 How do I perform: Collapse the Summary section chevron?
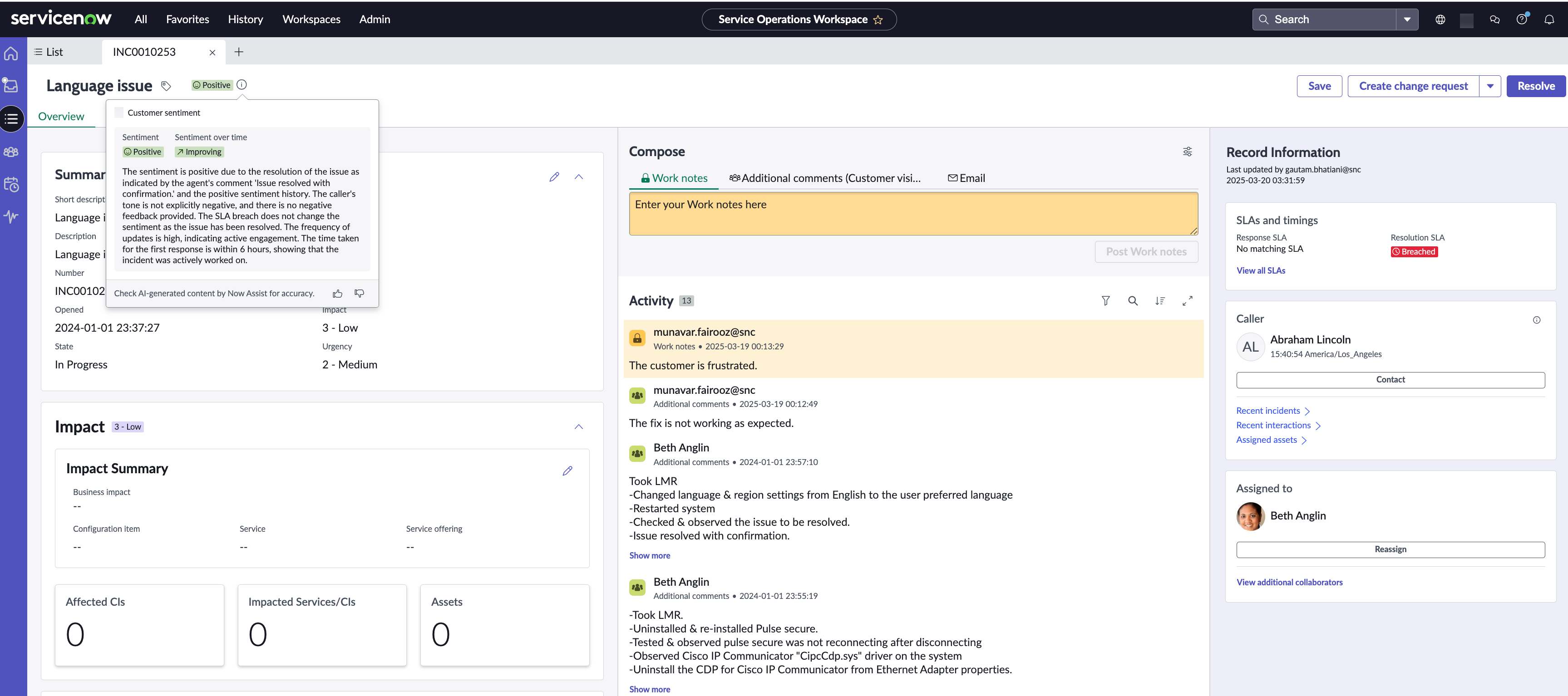(579, 176)
